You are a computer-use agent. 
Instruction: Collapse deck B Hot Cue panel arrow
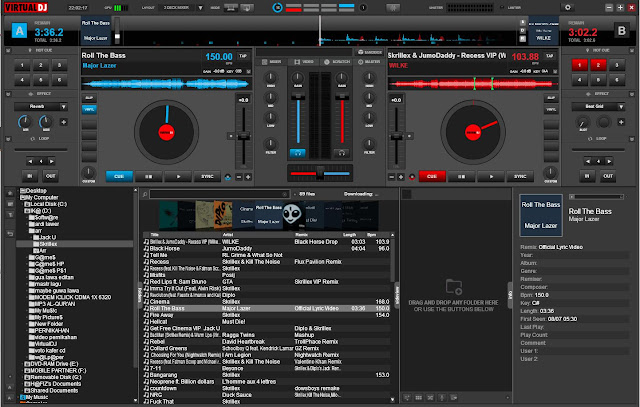[632, 50]
